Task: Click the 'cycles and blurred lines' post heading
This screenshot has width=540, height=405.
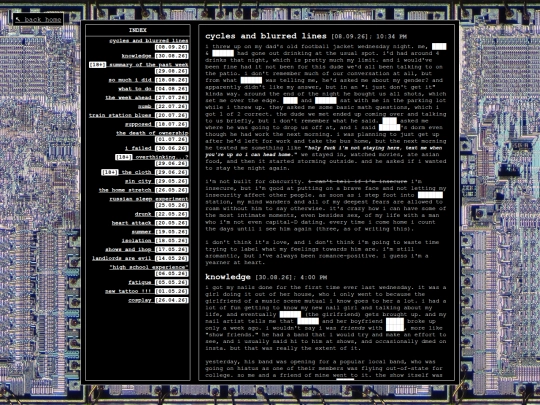Action: [x=266, y=36]
